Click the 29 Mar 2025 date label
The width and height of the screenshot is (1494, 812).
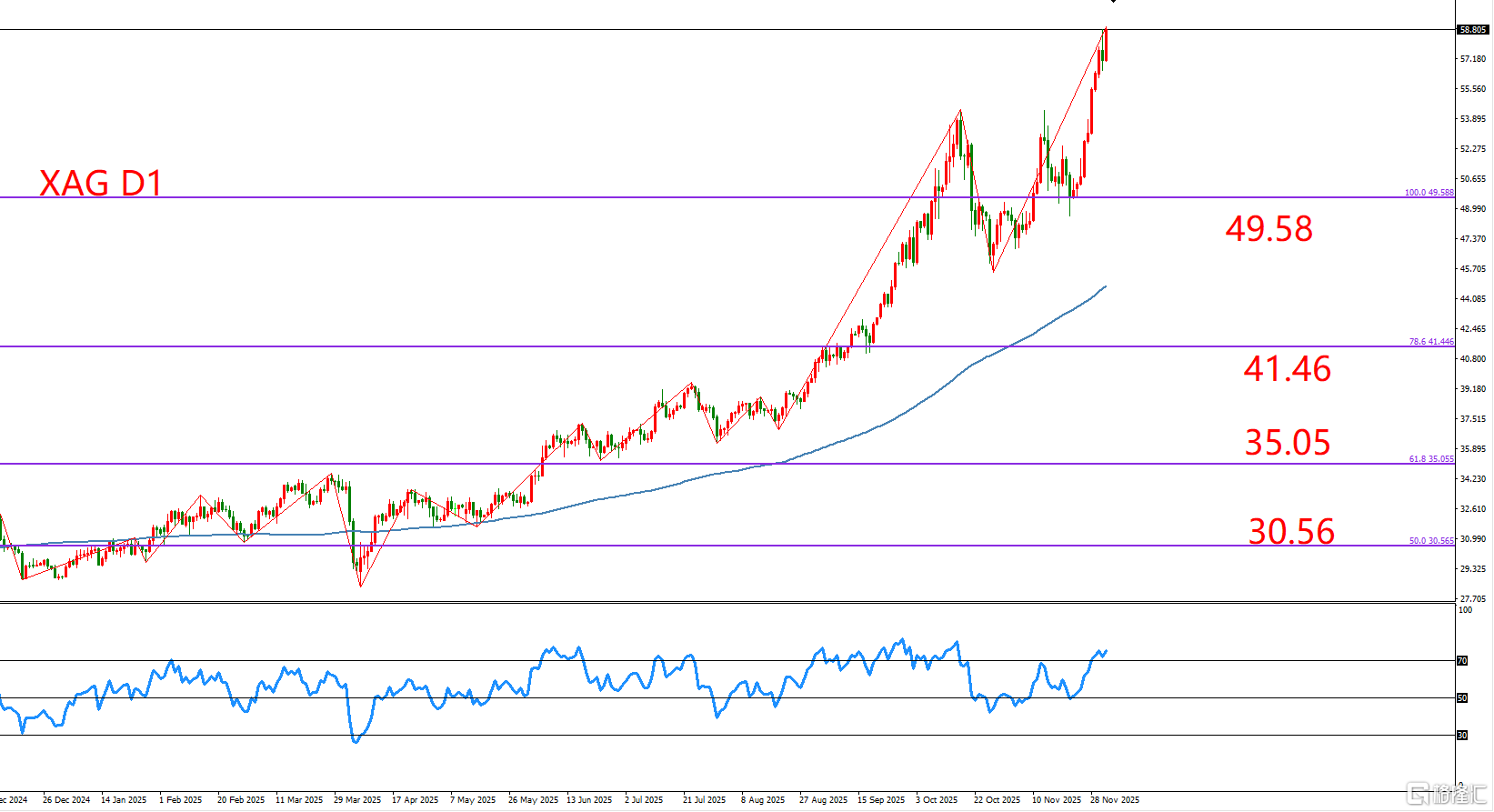[x=357, y=800]
